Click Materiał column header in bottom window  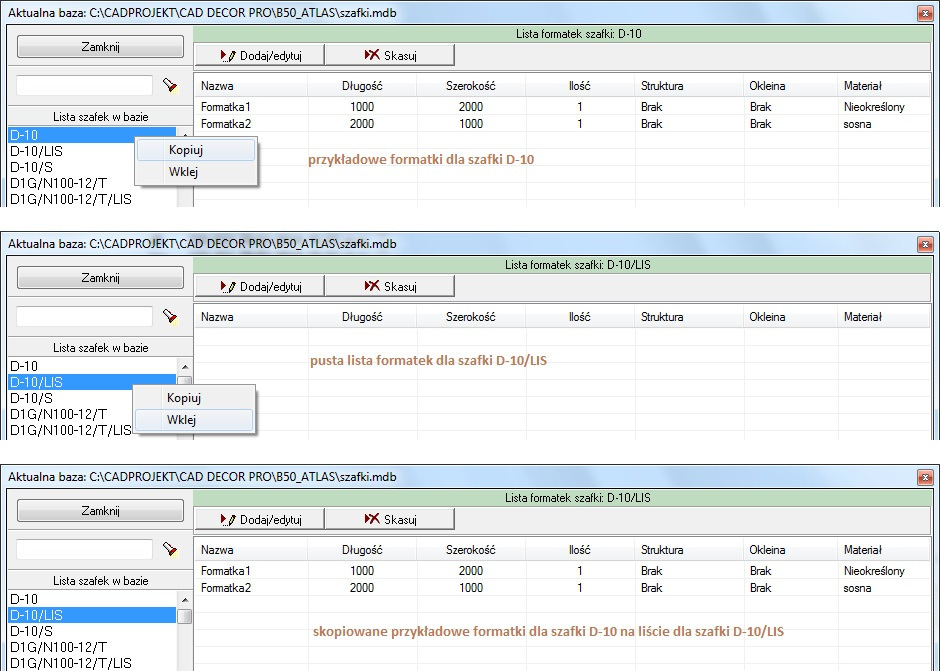tap(884, 550)
